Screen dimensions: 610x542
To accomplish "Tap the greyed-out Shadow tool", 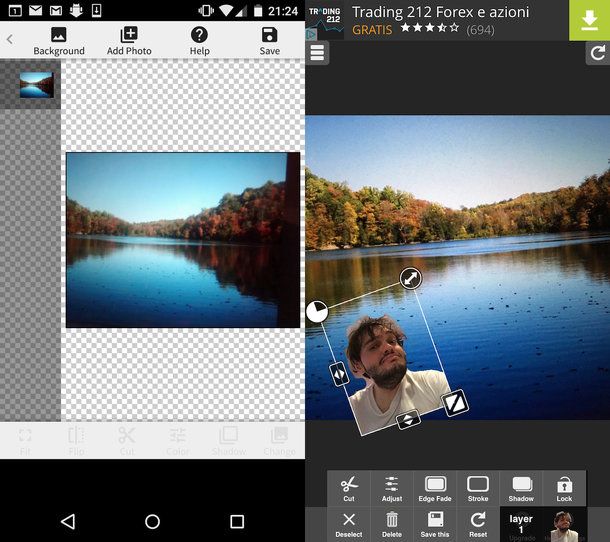I will pyautogui.click(x=229, y=441).
